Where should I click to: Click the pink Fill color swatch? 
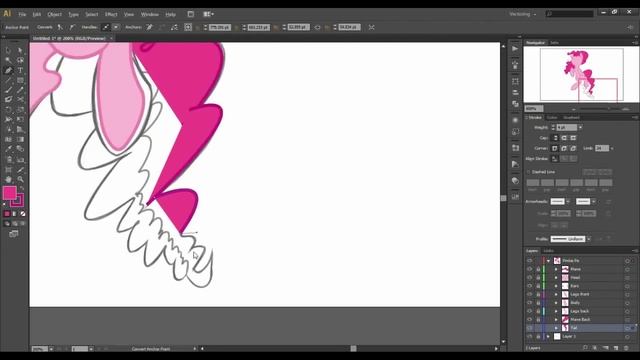[x=9, y=193]
